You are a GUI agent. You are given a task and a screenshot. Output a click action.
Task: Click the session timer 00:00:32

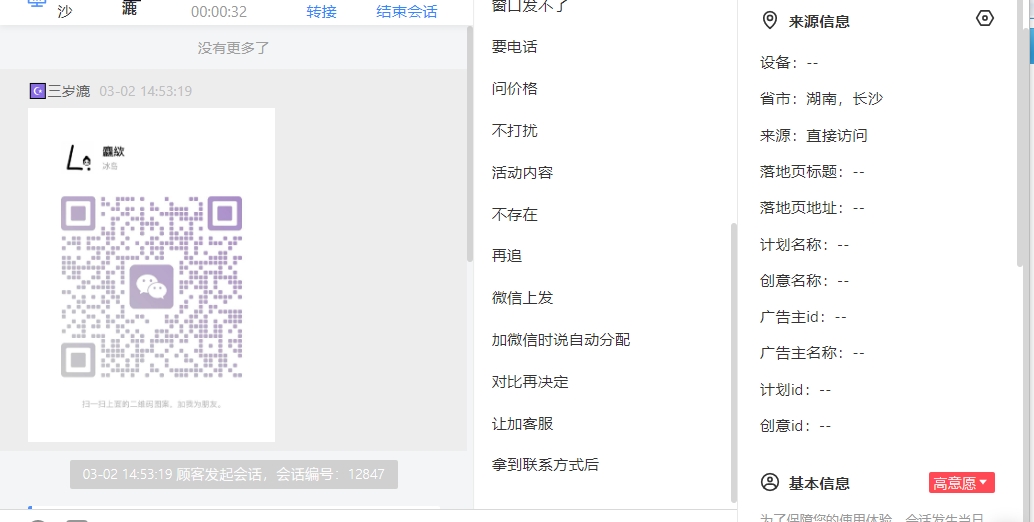pyautogui.click(x=219, y=12)
